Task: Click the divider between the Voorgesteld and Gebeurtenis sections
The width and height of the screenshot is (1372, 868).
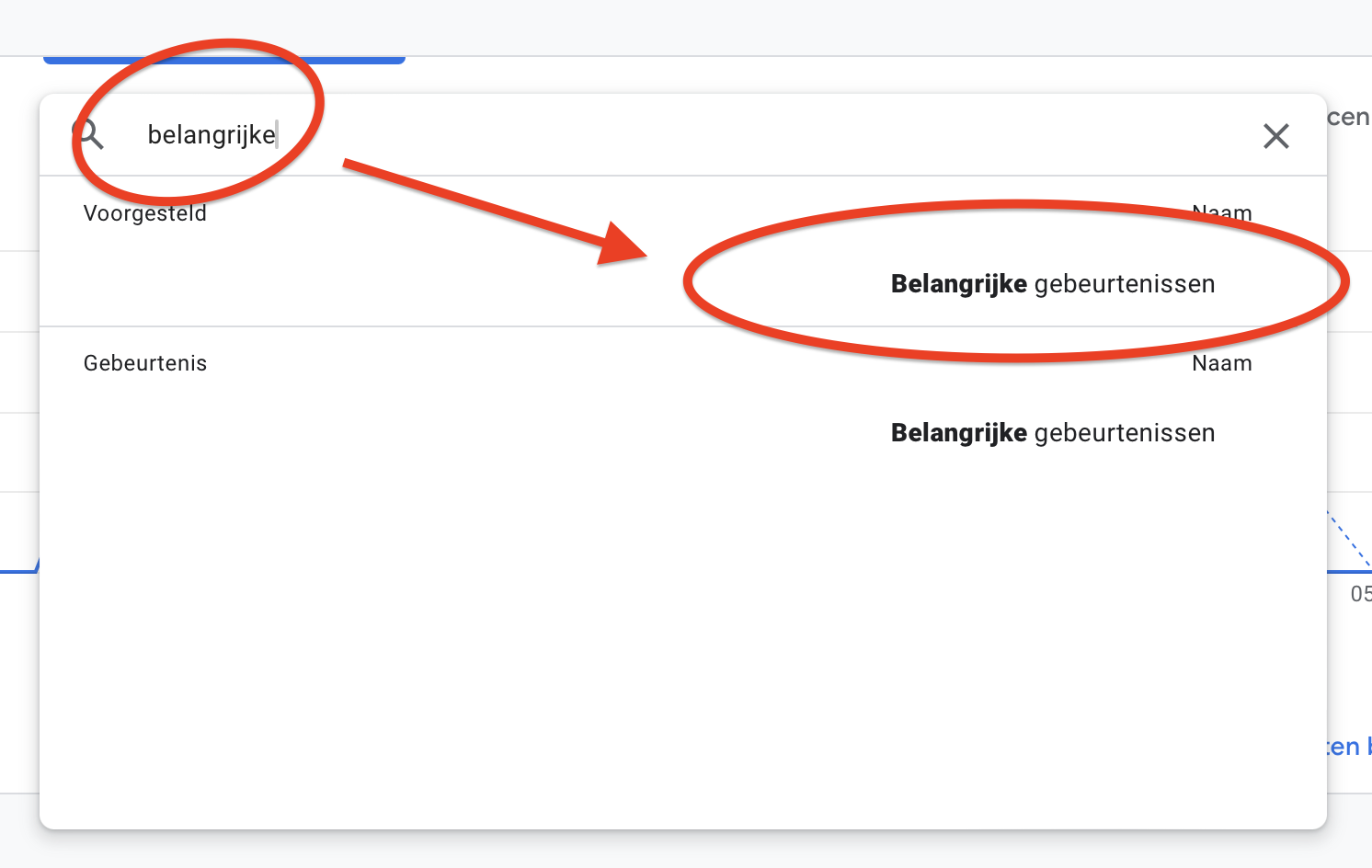Action: pyautogui.click(x=682, y=326)
